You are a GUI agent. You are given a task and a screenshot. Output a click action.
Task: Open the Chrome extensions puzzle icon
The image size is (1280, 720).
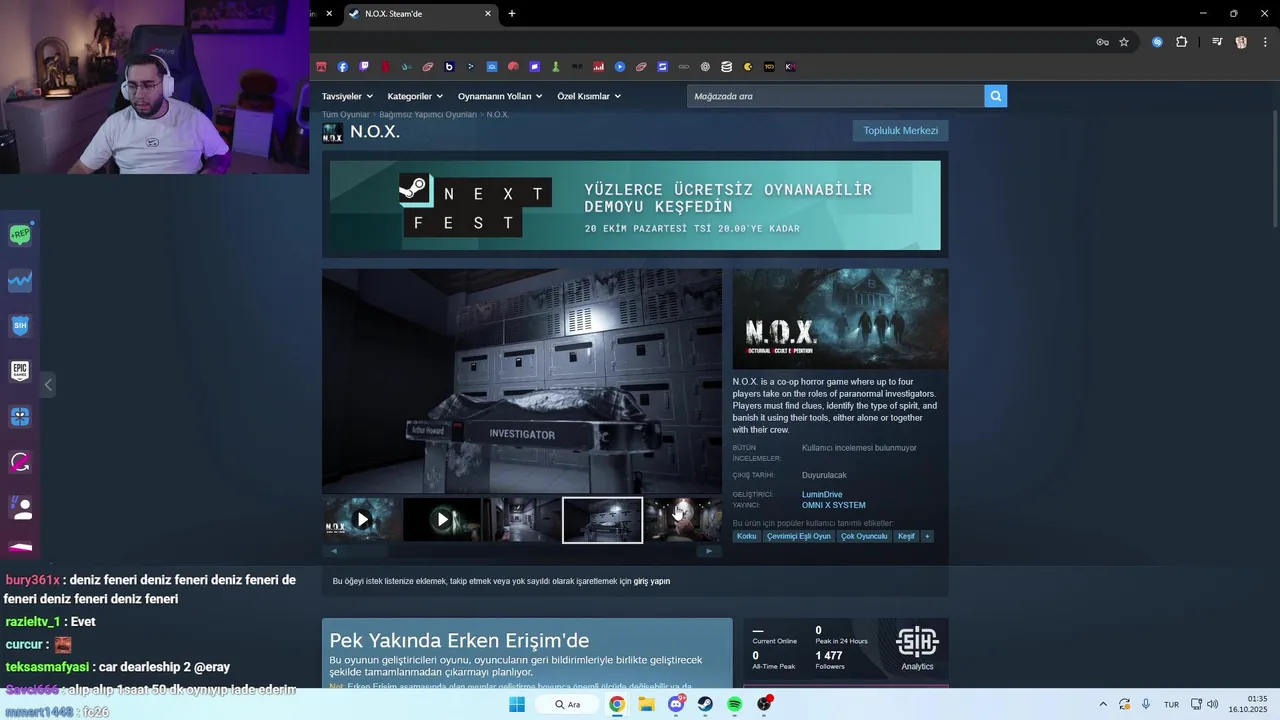pos(1182,42)
